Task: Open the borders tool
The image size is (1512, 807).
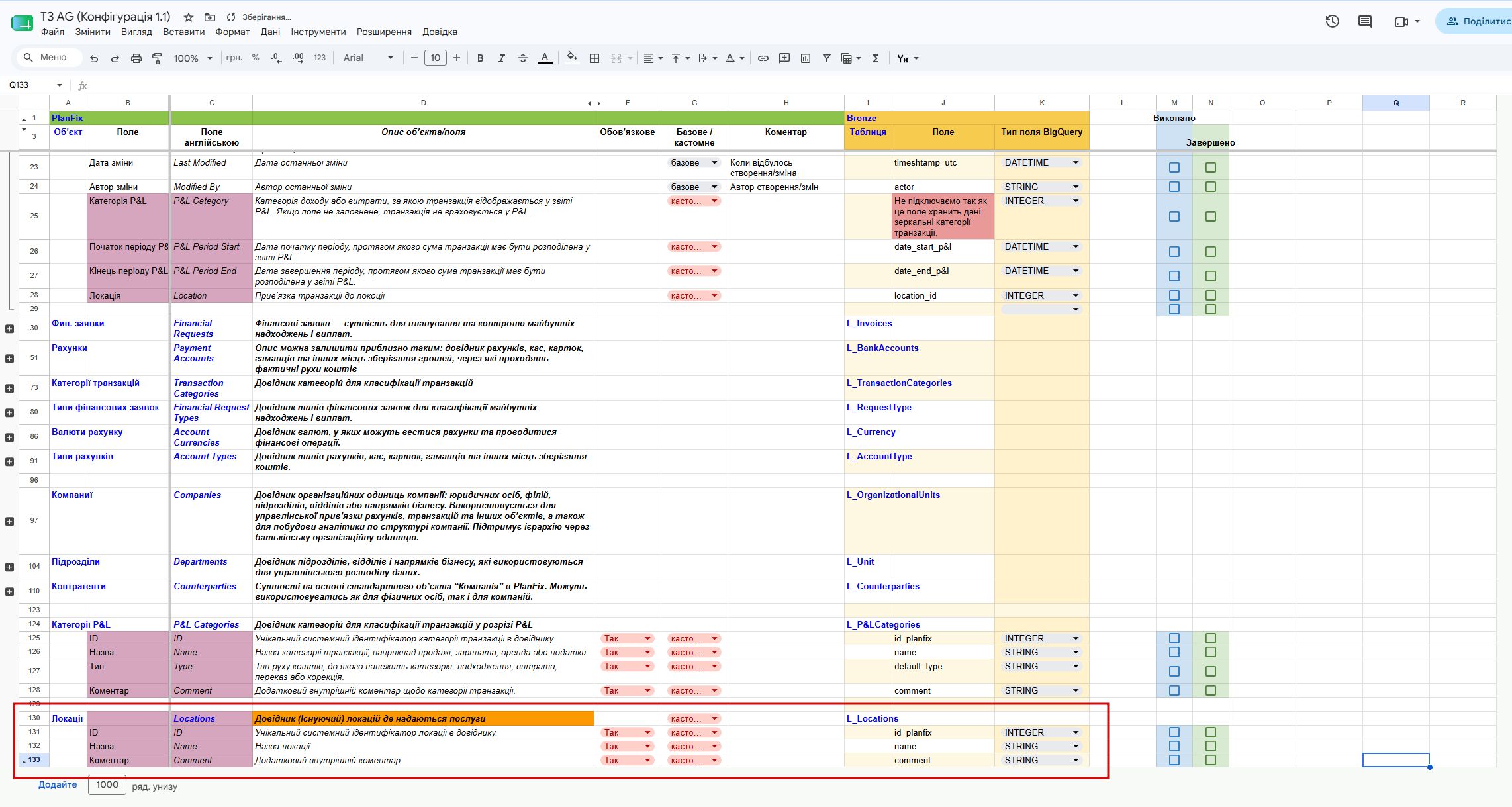Action: (x=594, y=58)
